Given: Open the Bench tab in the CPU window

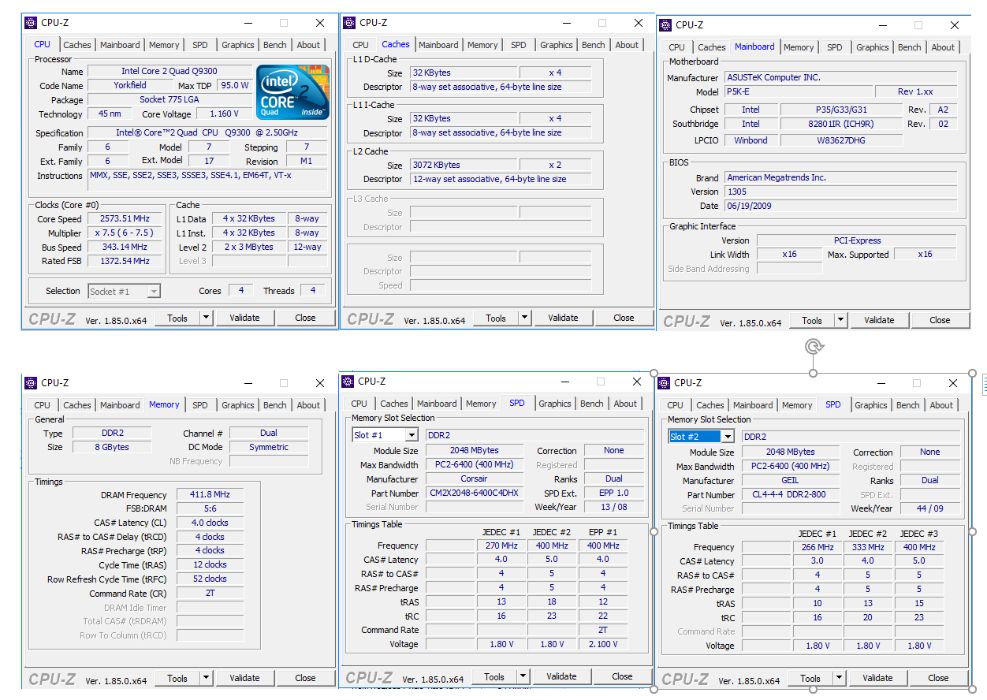Looking at the screenshot, I should pos(274,45).
